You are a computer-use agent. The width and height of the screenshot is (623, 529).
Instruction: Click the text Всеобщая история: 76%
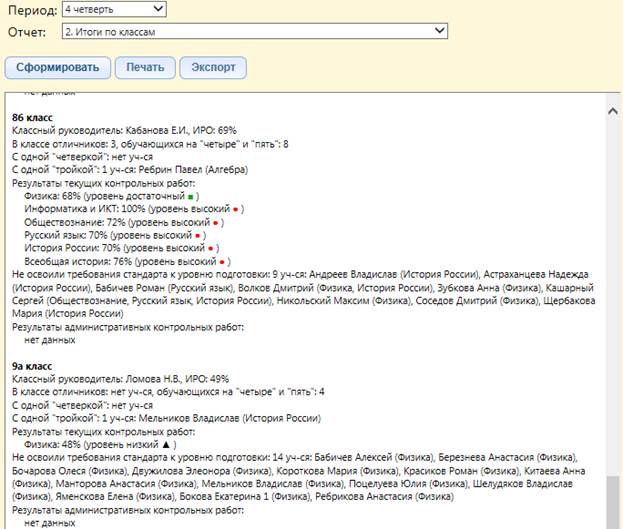78,262
